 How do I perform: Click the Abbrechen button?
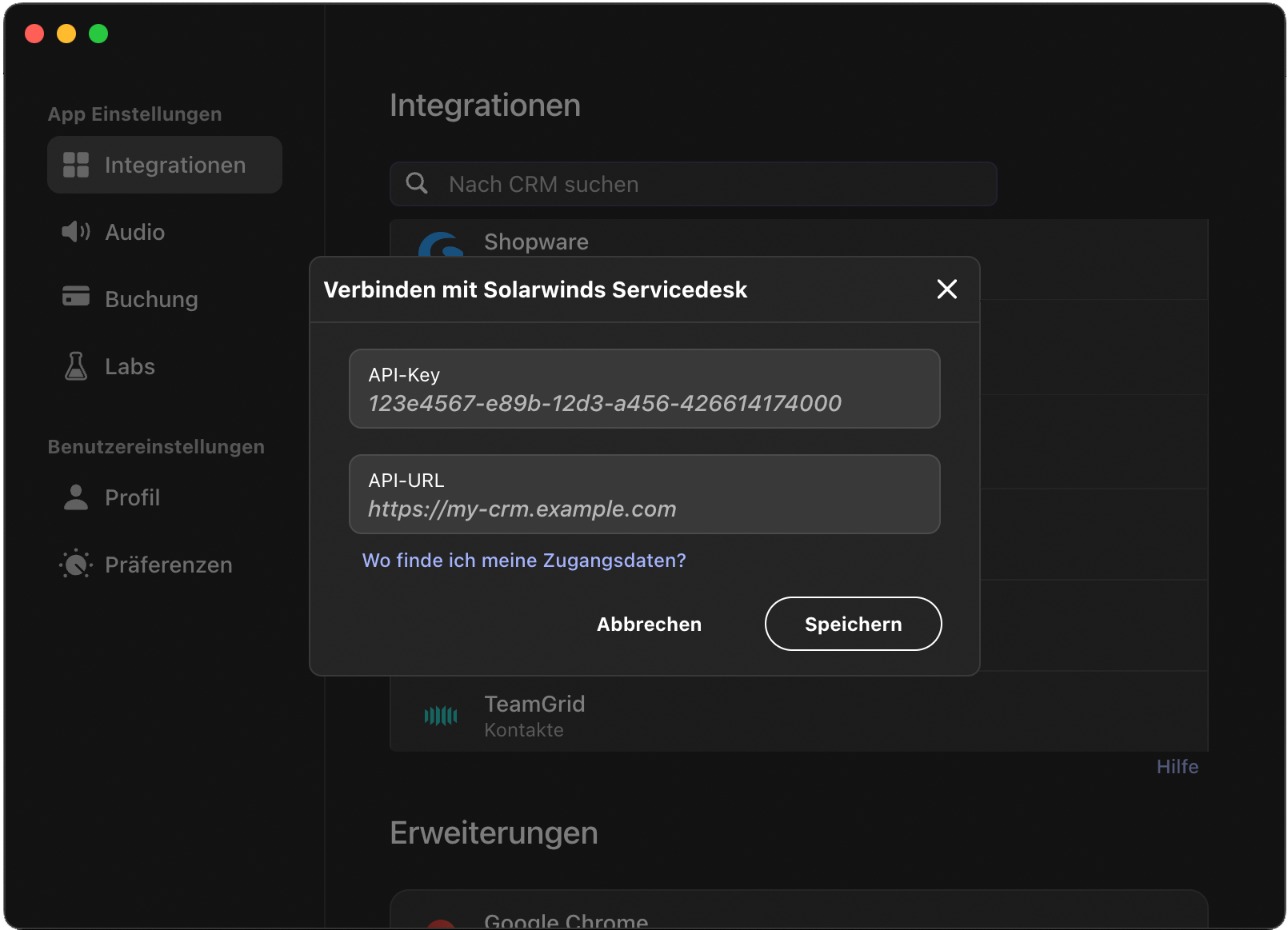649,624
